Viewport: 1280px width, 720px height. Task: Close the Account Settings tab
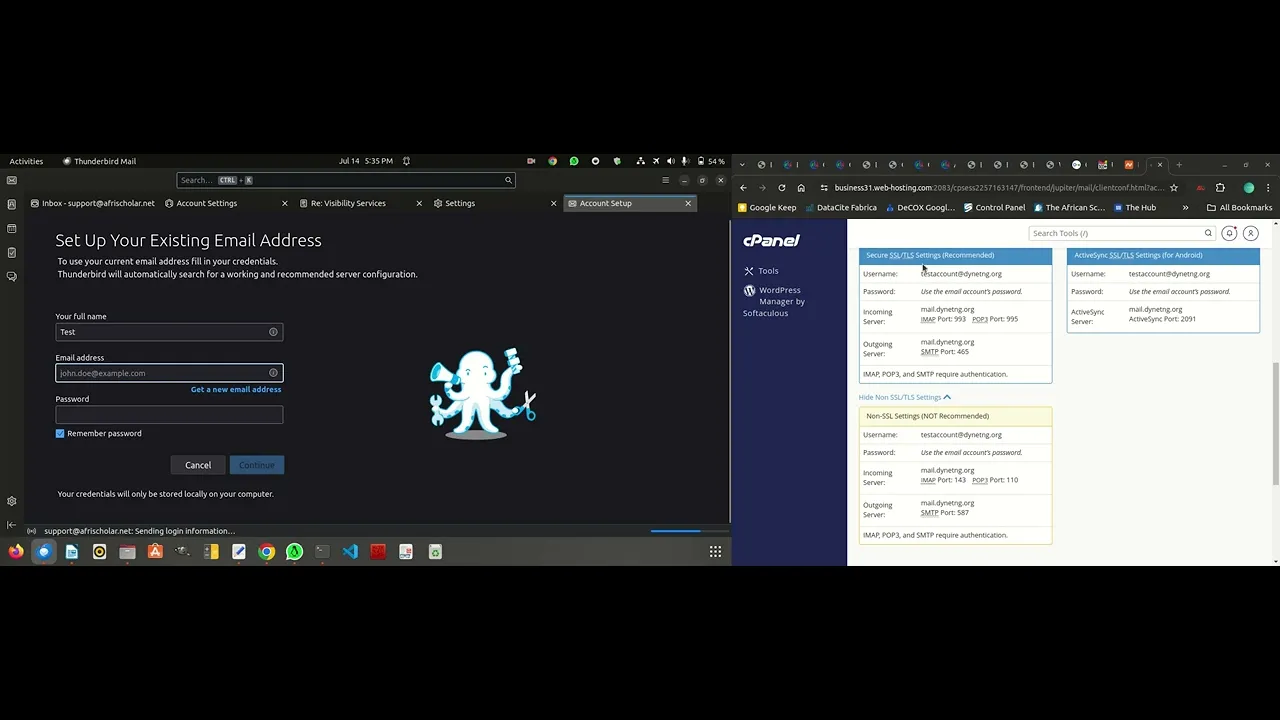pos(285,203)
